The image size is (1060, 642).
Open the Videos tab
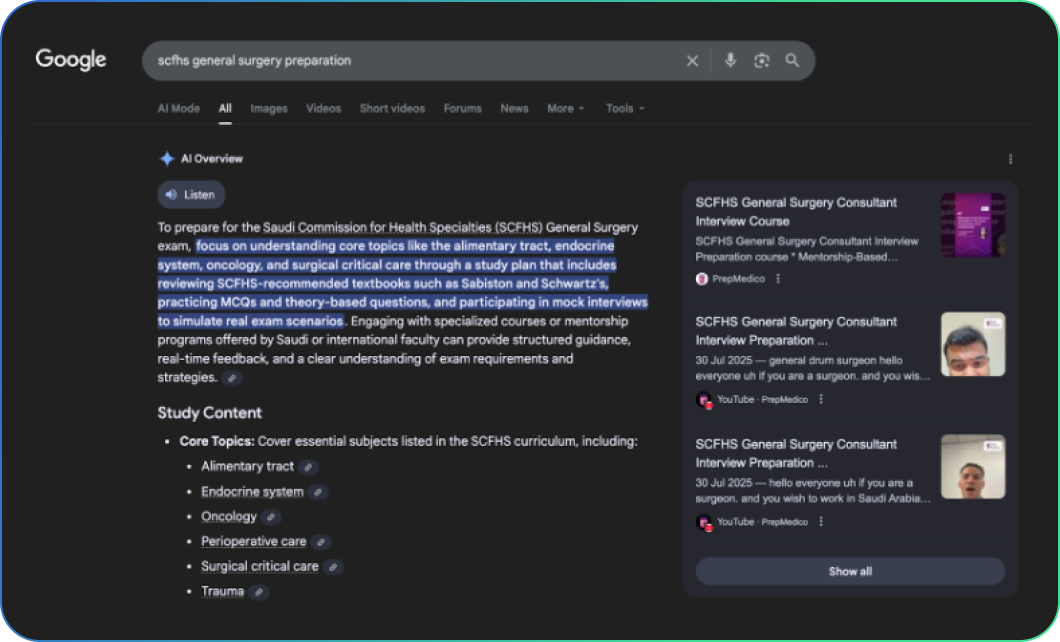[323, 108]
